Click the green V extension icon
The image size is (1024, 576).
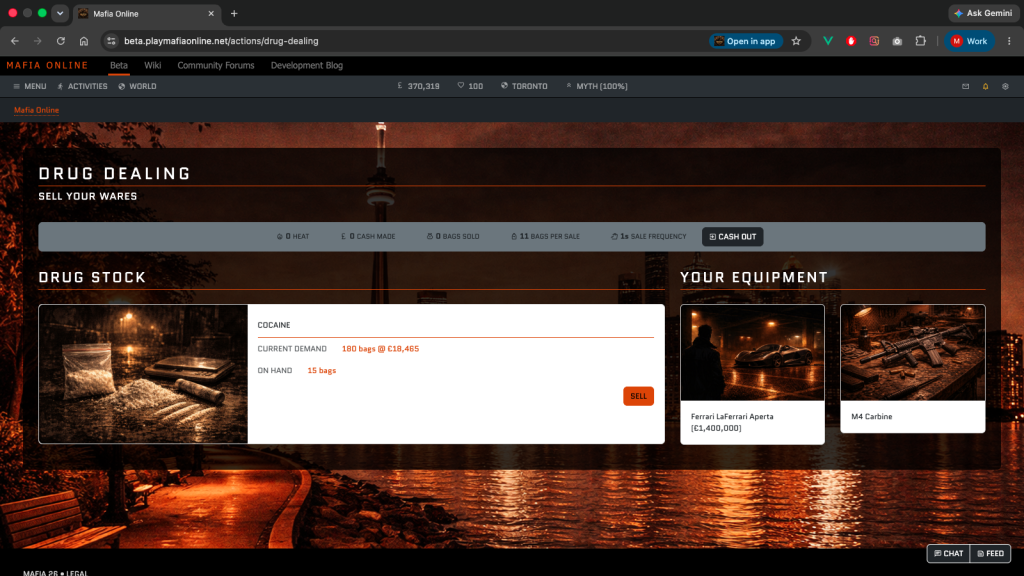point(827,40)
